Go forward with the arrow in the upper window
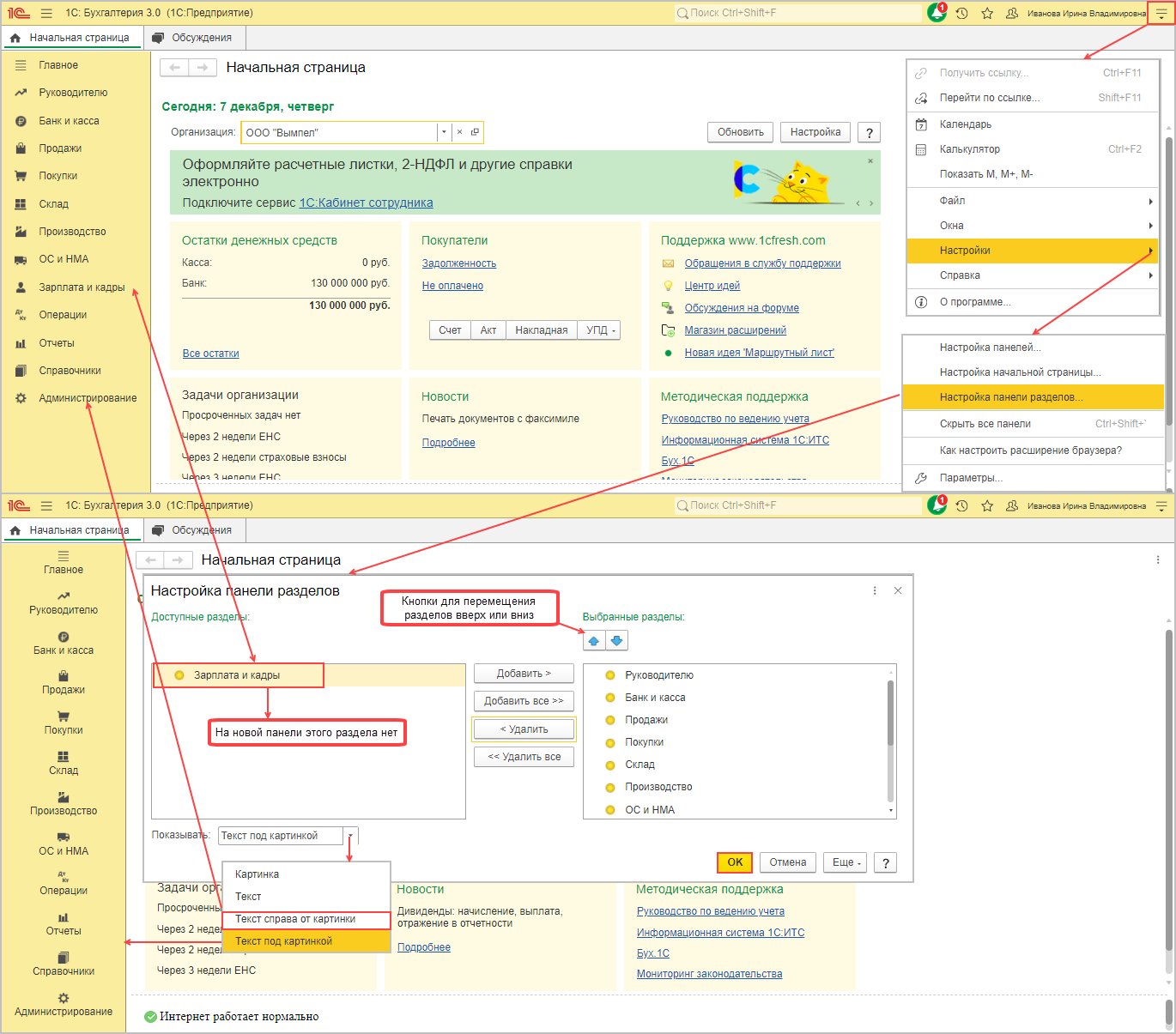Screen dimensions: 1176x1034 (203, 68)
